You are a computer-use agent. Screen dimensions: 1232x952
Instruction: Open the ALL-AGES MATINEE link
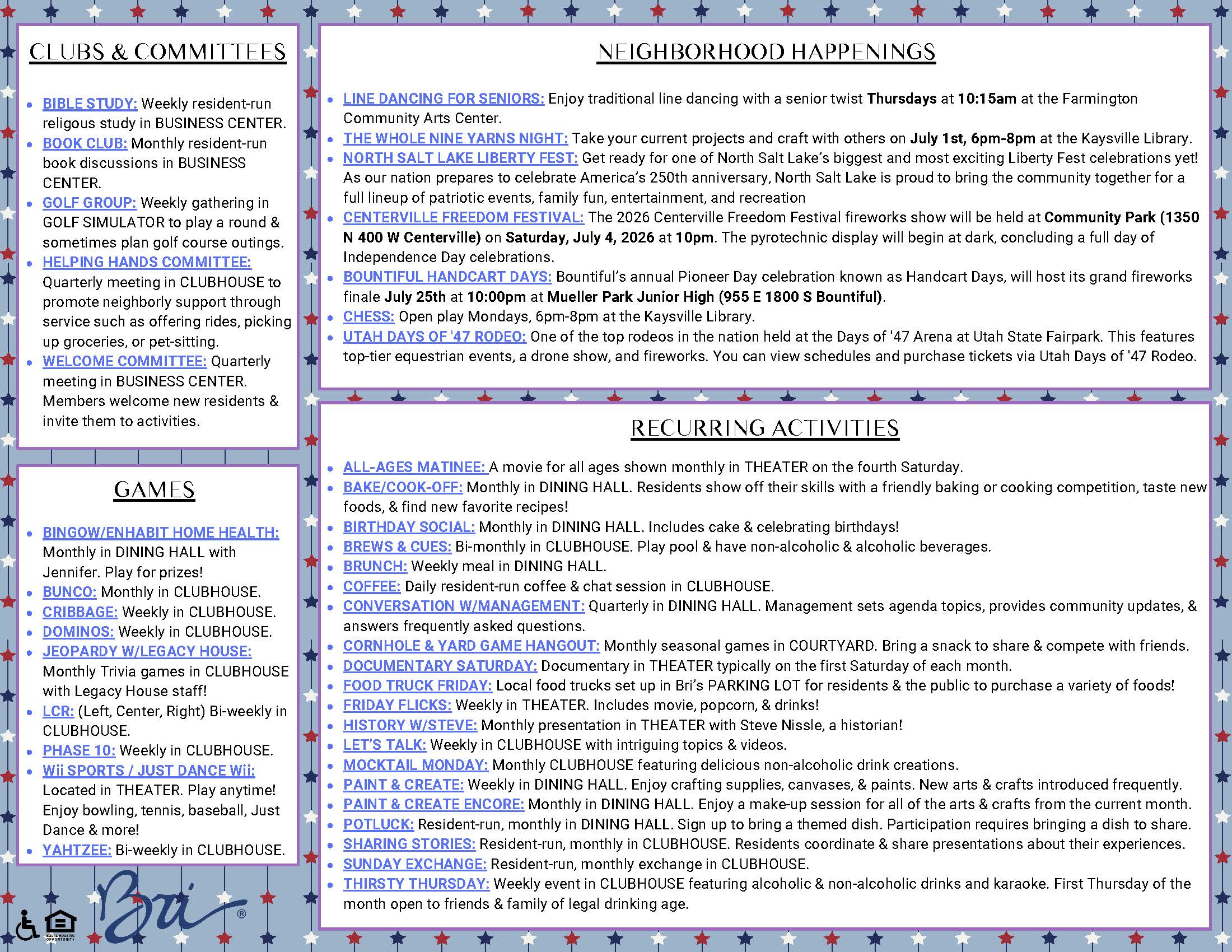click(415, 467)
